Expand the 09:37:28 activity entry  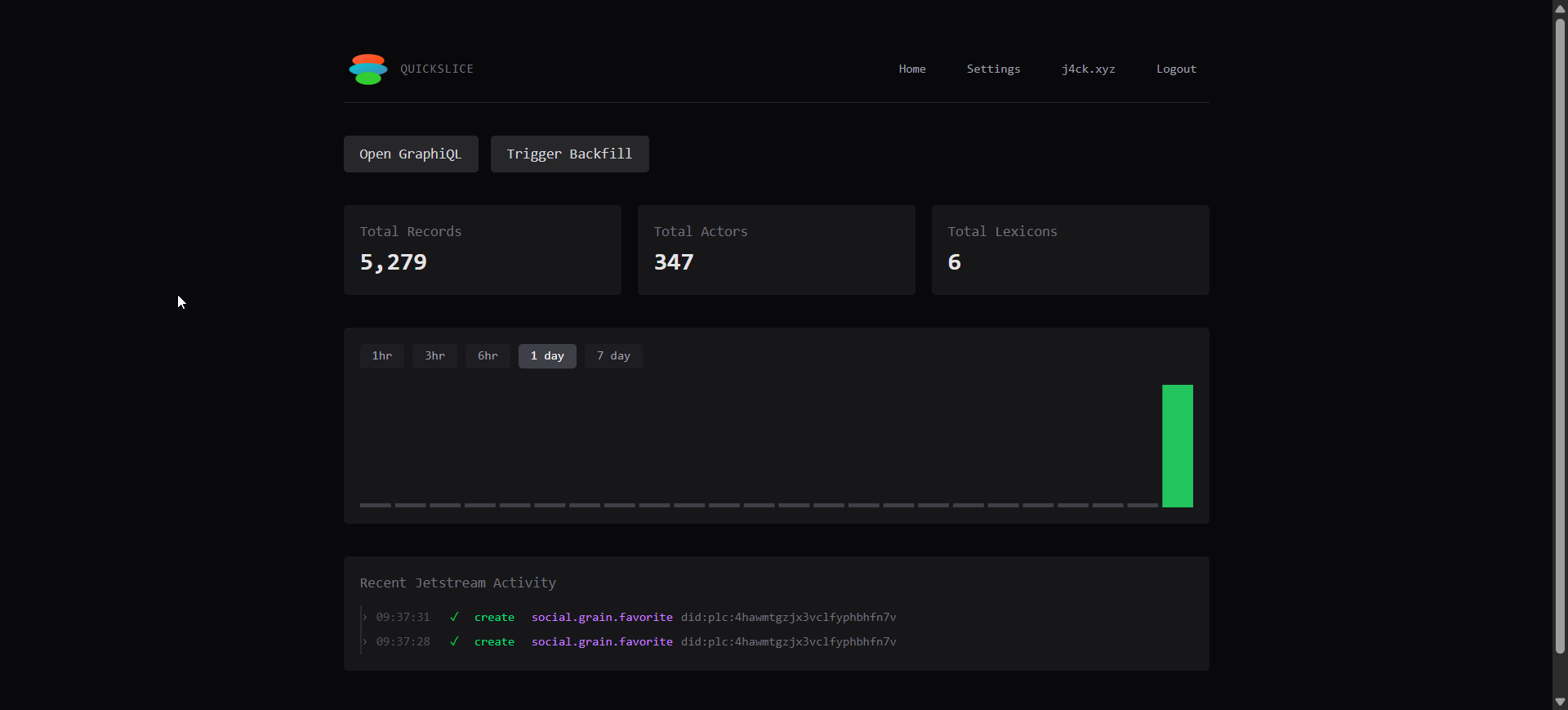[365, 641]
